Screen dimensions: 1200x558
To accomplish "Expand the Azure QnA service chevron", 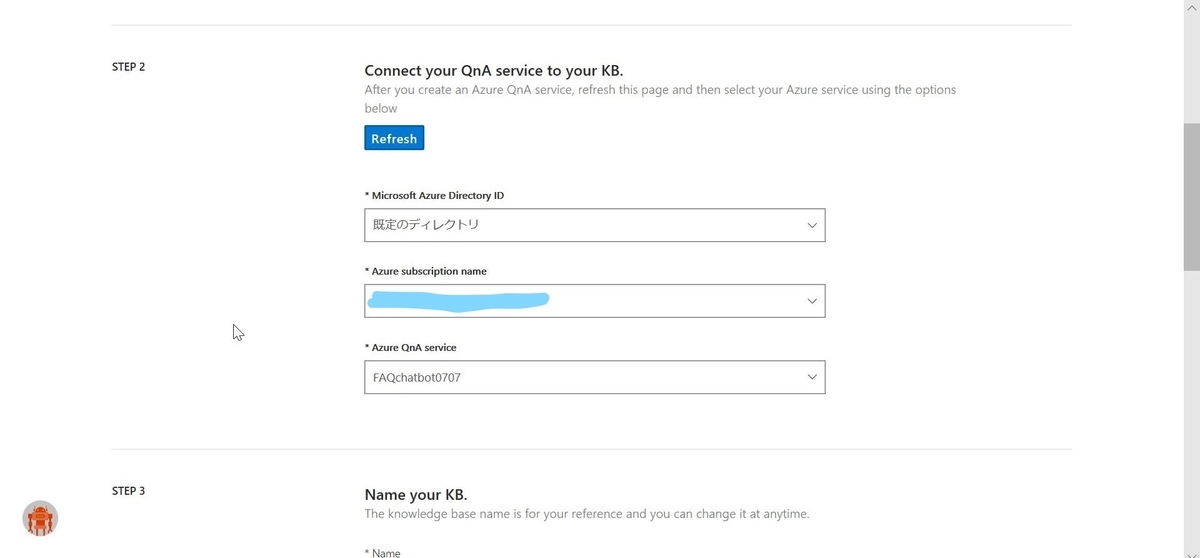I will [812, 377].
